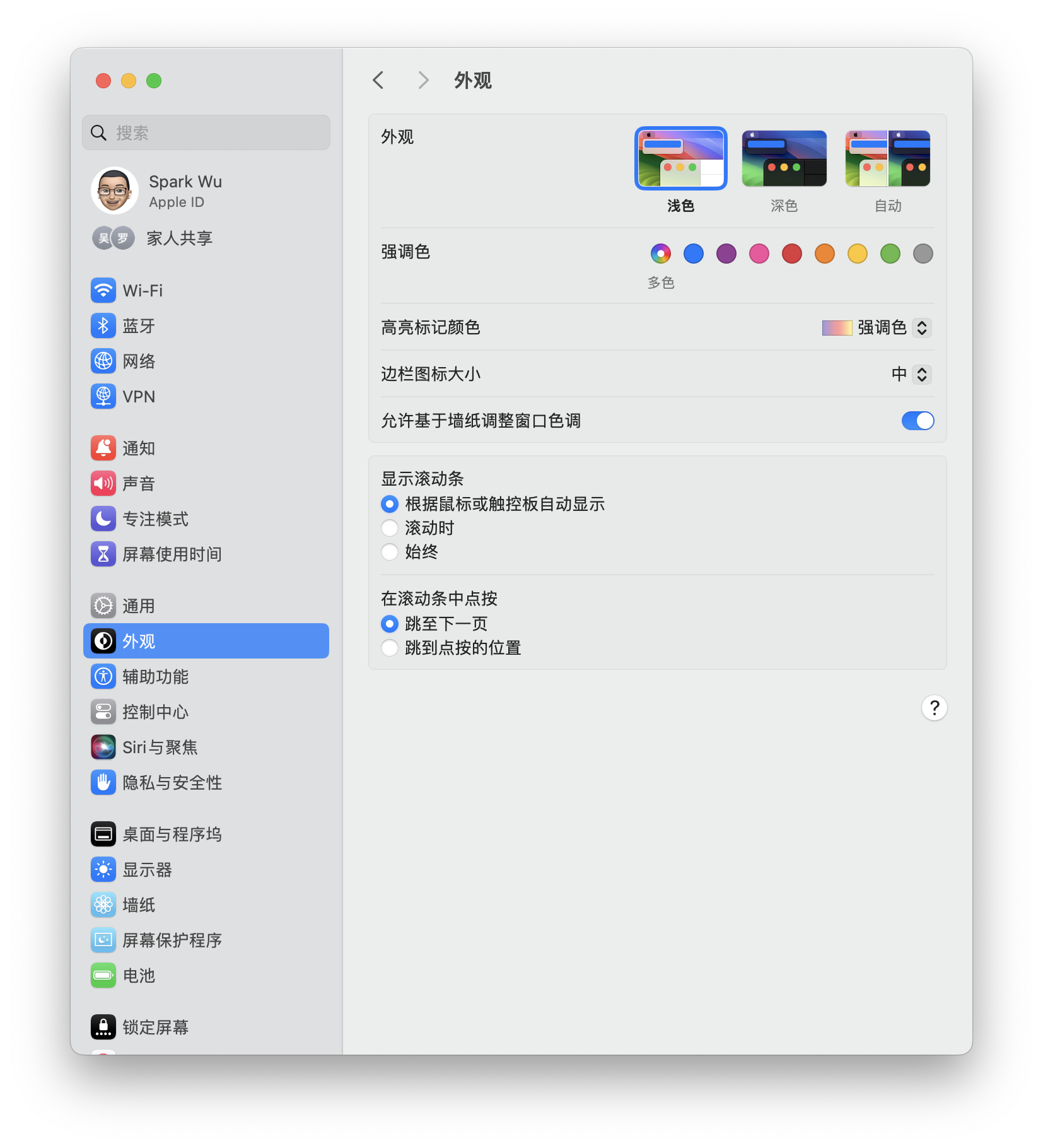Select the VPN sidebar icon

(103, 396)
